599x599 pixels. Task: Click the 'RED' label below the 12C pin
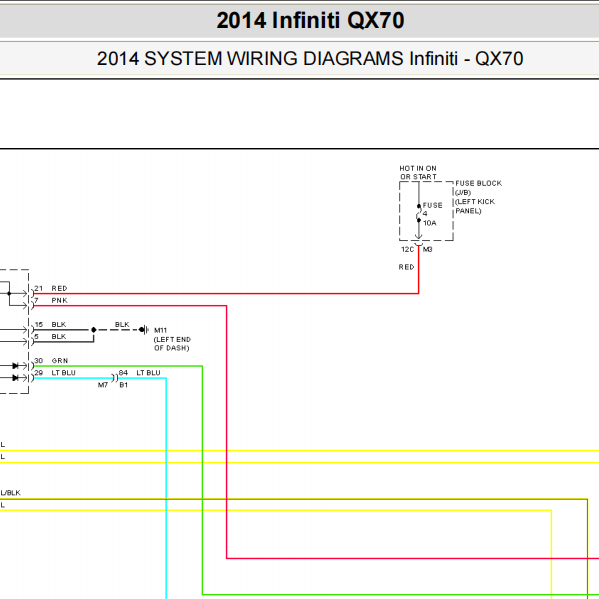click(x=406, y=267)
